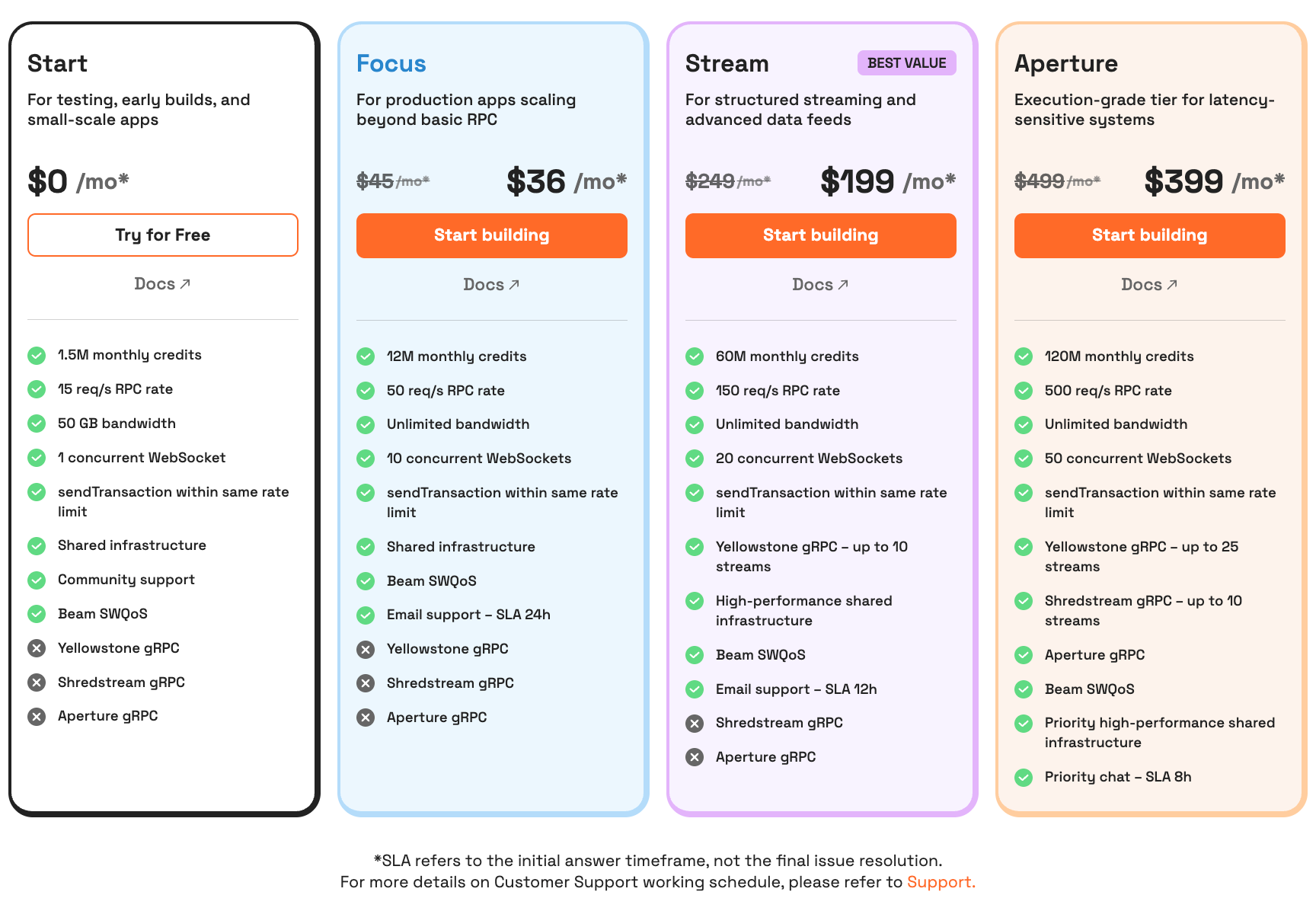Click Start building under Focus plan
1316x911 pixels.
pyautogui.click(x=492, y=235)
